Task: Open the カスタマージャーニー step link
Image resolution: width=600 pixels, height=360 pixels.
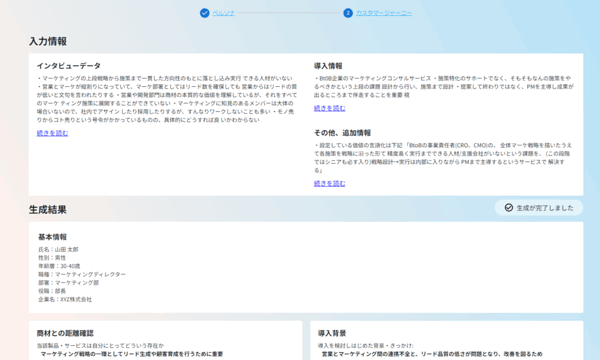Action: pos(384,13)
